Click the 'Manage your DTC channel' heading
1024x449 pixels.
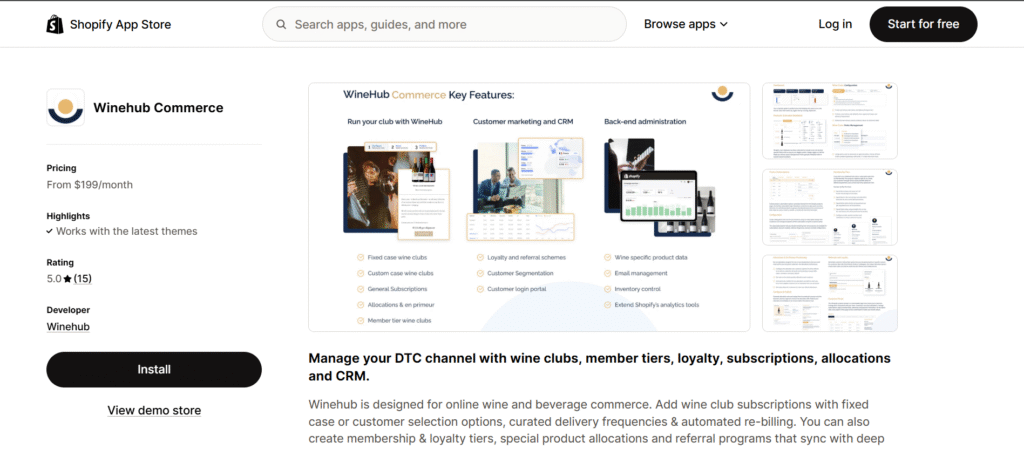[600, 367]
